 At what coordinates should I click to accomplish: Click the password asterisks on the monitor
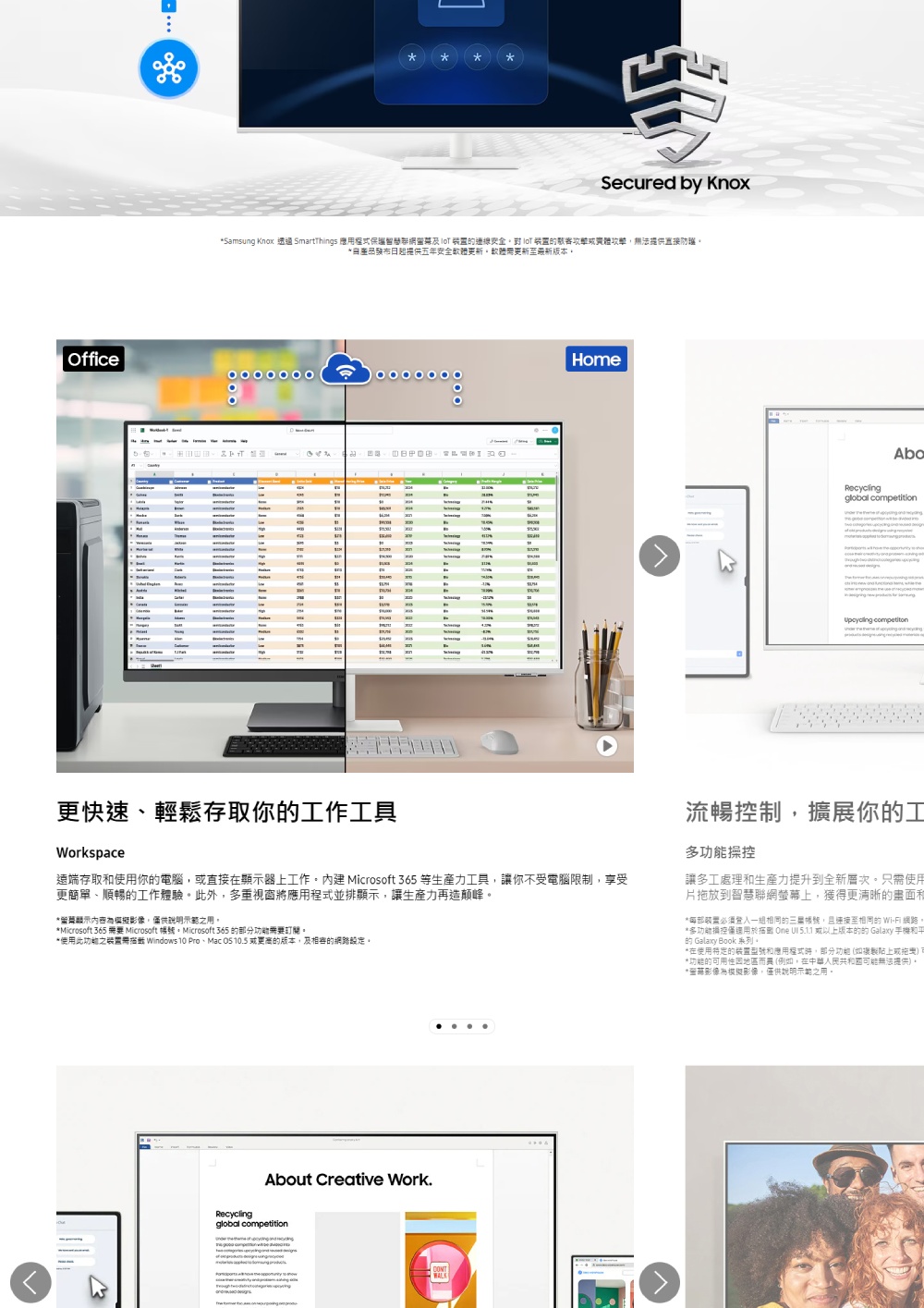(x=461, y=57)
